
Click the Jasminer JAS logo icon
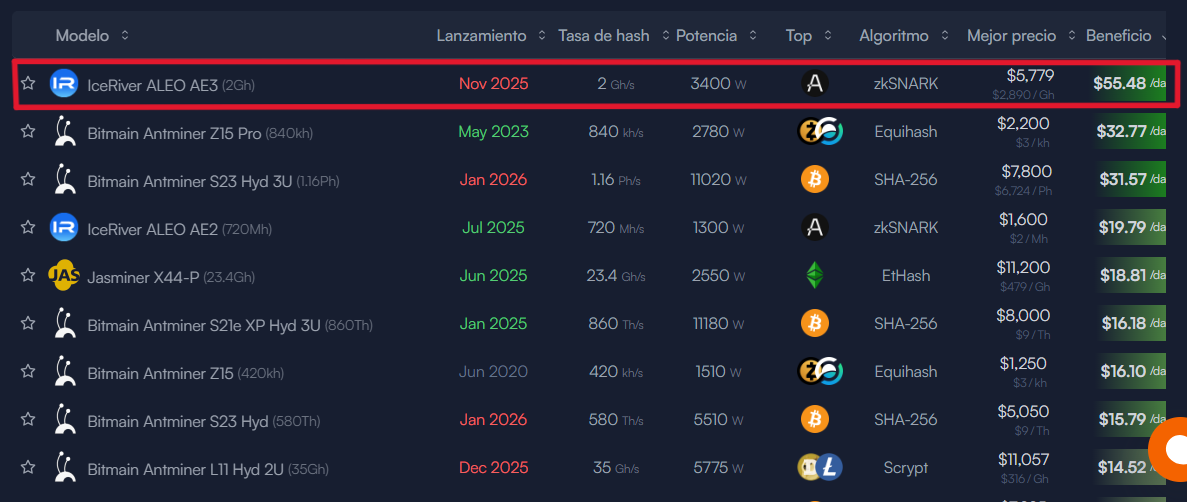click(x=64, y=276)
